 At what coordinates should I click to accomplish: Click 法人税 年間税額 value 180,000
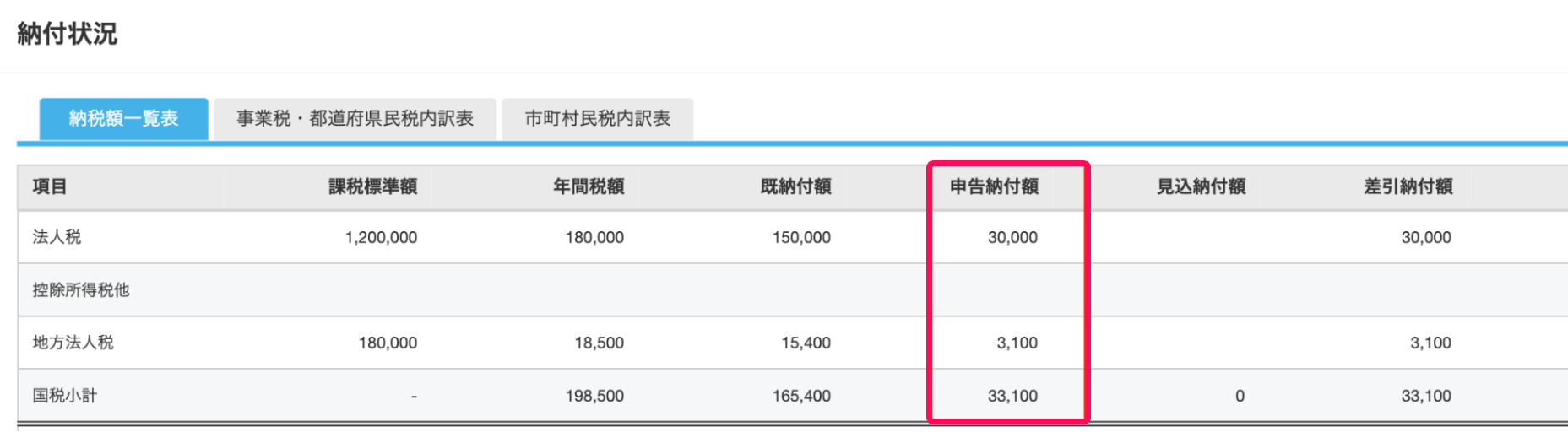point(594,238)
